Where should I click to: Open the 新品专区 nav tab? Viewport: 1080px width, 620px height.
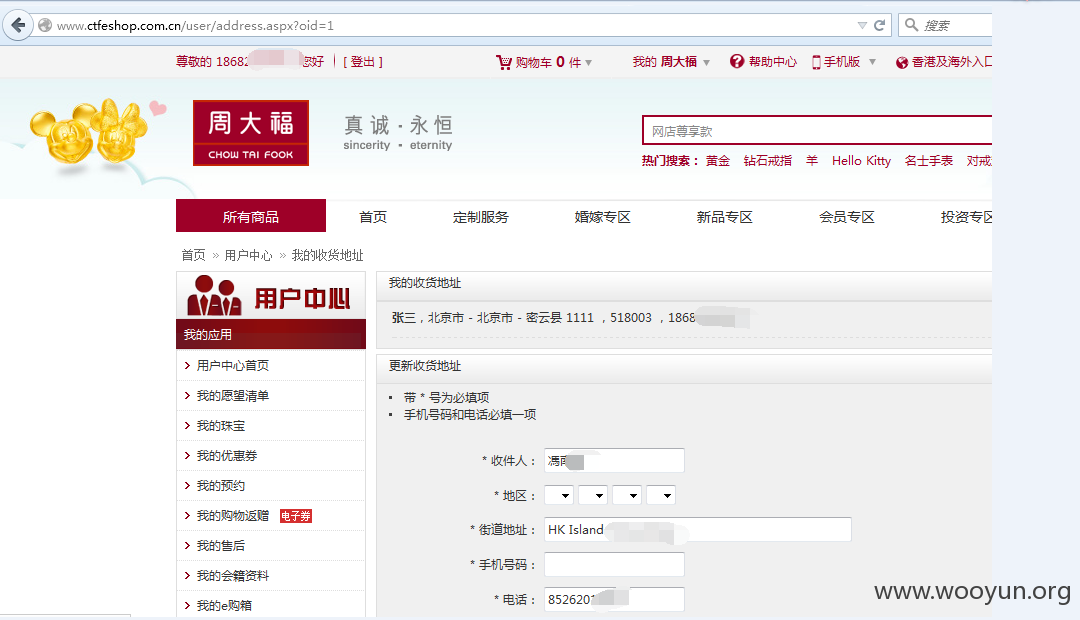pyautogui.click(x=725, y=217)
